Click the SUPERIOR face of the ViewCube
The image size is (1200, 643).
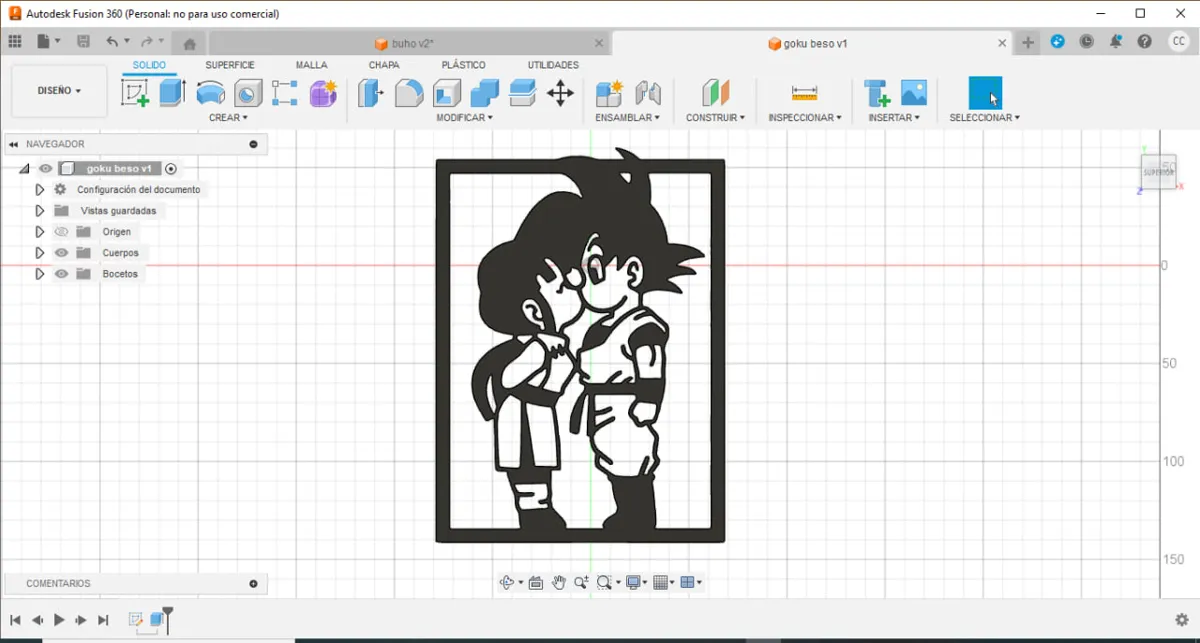point(1158,172)
